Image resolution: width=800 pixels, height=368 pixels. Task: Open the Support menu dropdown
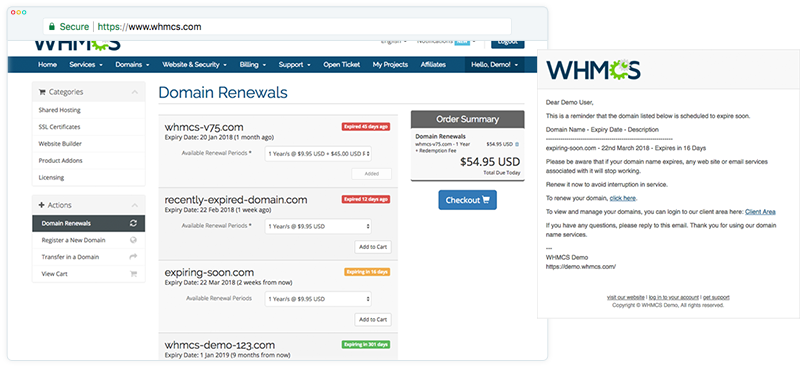pyautogui.click(x=294, y=65)
